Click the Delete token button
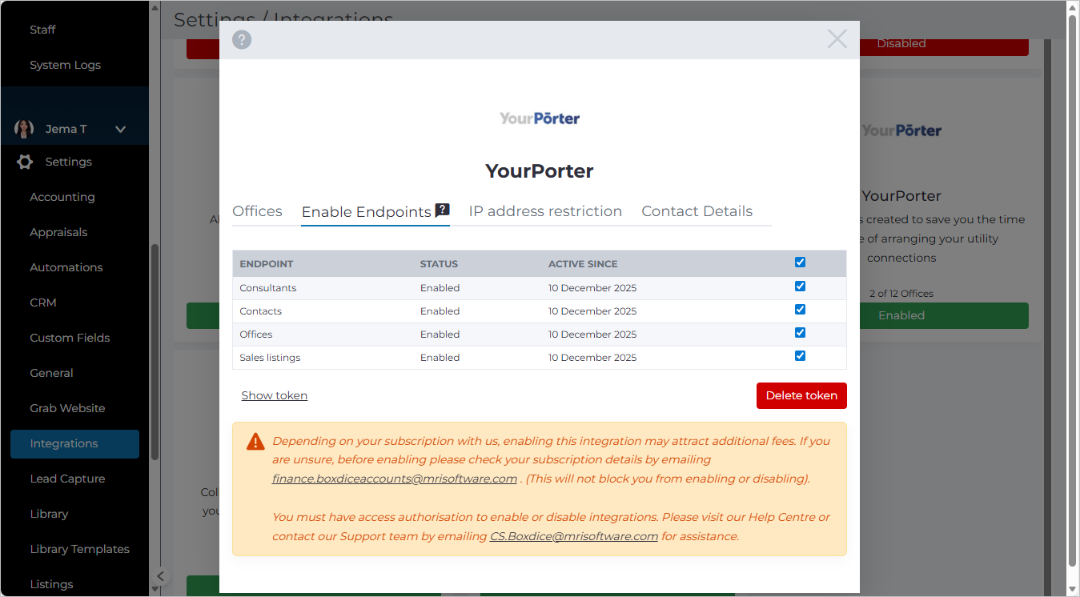This screenshot has height=597, width=1080. (801, 396)
